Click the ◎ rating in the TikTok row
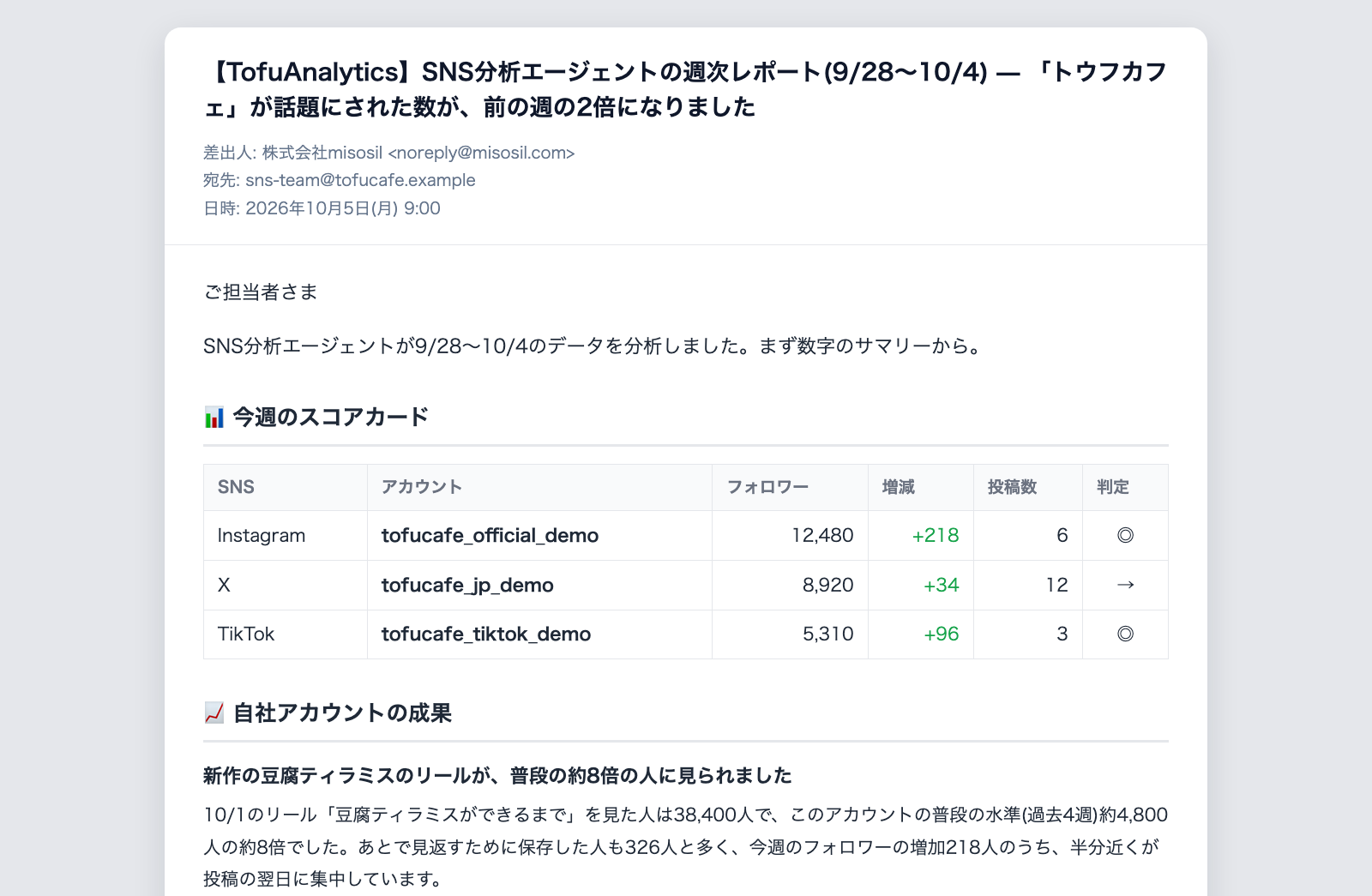Image resolution: width=1372 pixels, height=896 pixels. point(1125,634)
